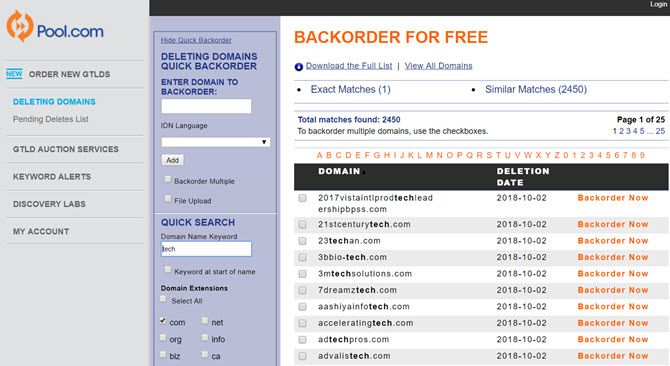670x366 pixels.
Task: Enable the File Upload checkbox
Action: tap(168, 199)
